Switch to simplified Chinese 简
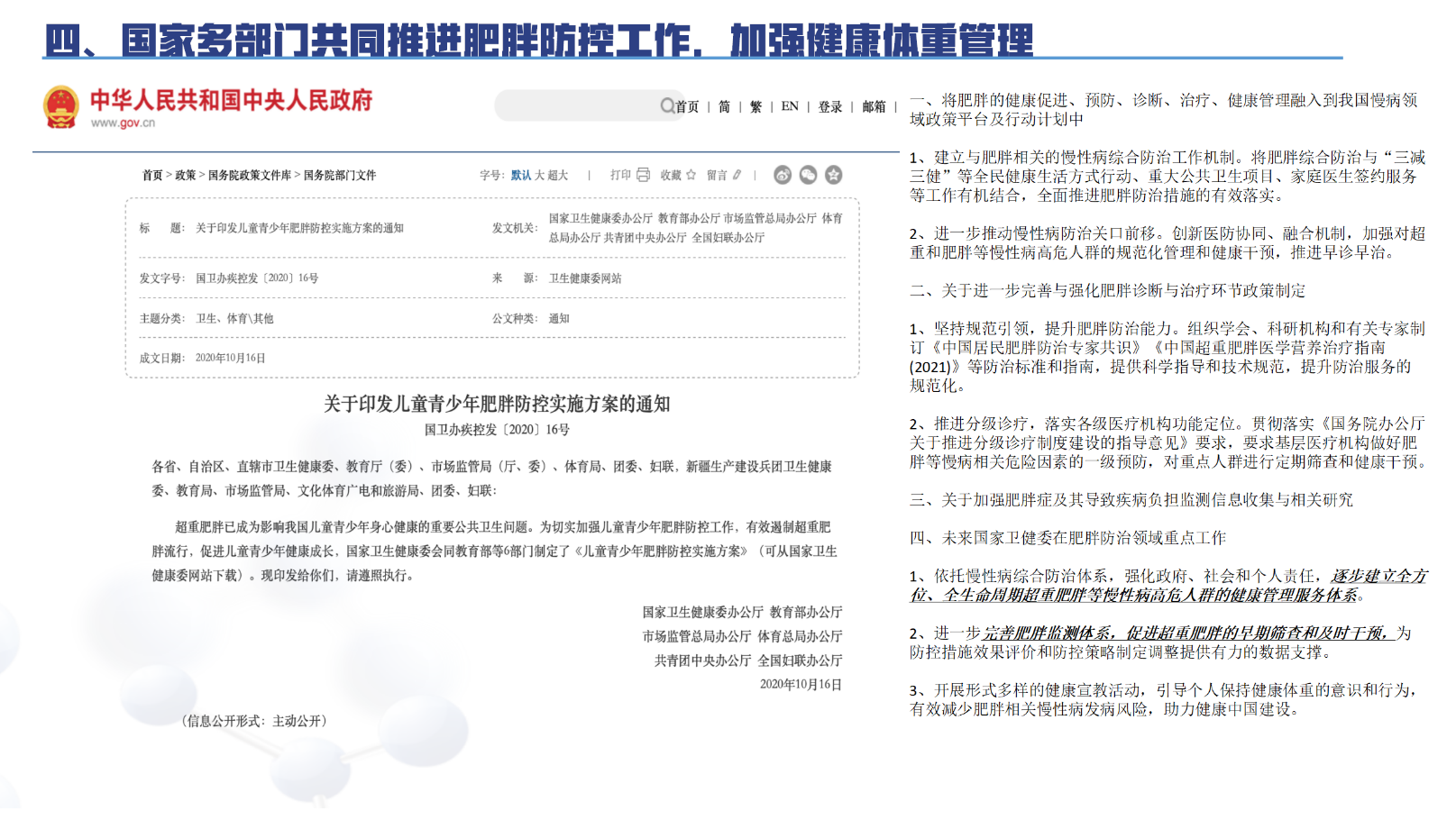The image size is (1456, 820). [724, 106]
